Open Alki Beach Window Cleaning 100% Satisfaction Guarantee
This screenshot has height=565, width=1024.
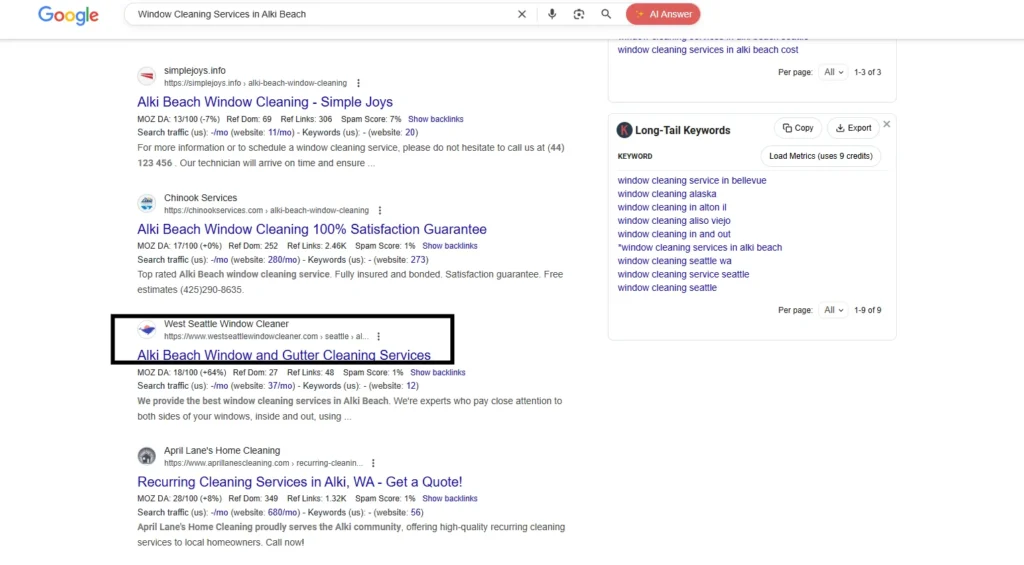click(312, 229)
